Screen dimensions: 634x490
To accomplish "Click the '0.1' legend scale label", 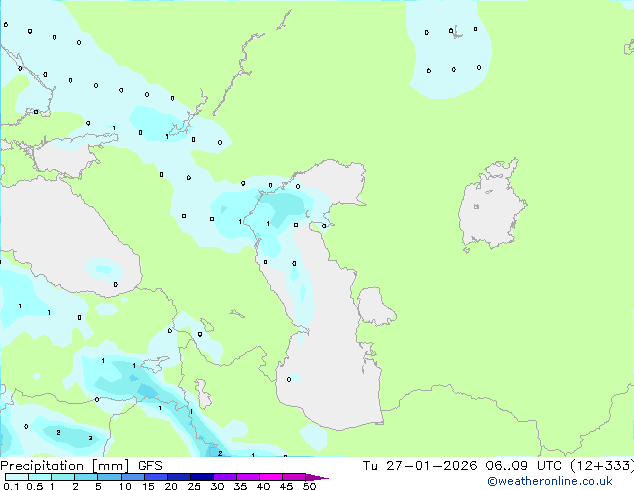I will 11,486.
